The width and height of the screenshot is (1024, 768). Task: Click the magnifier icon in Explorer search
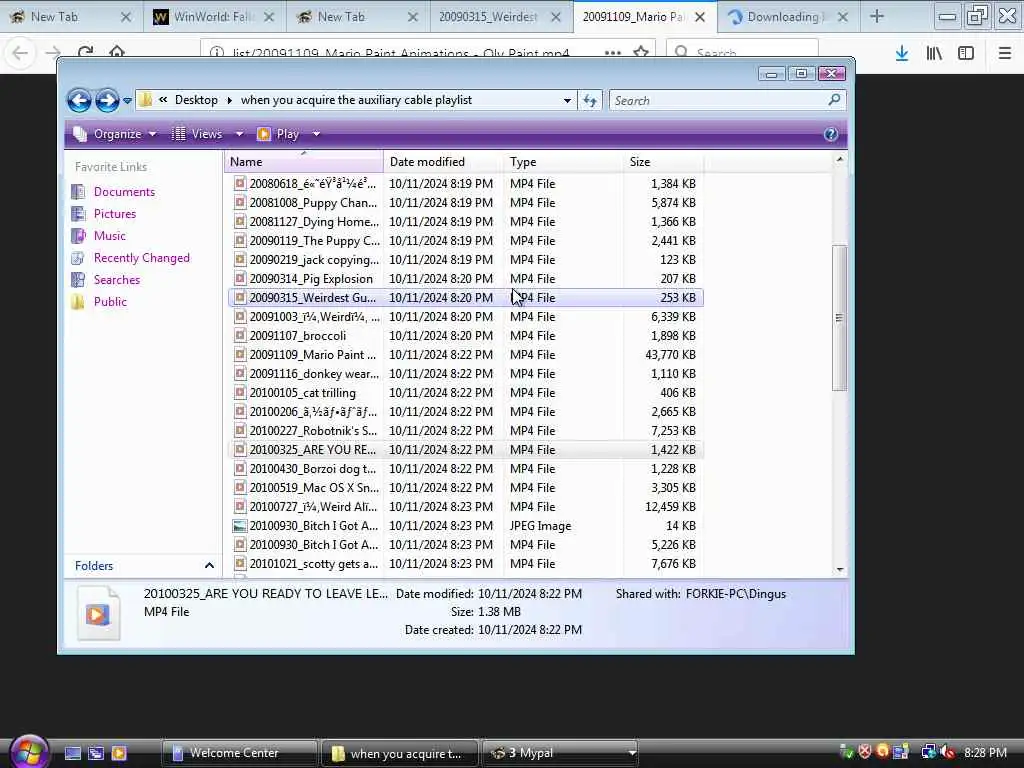(x=834, y=100)
